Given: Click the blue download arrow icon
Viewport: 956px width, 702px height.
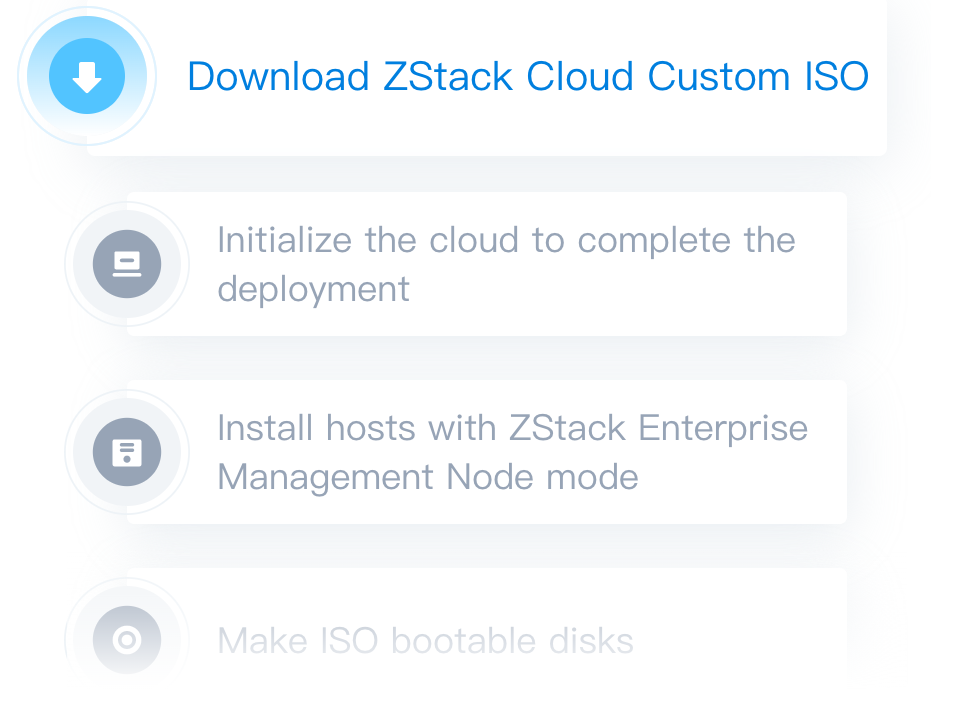Looking at the screenshot, I should pos(87,76).
